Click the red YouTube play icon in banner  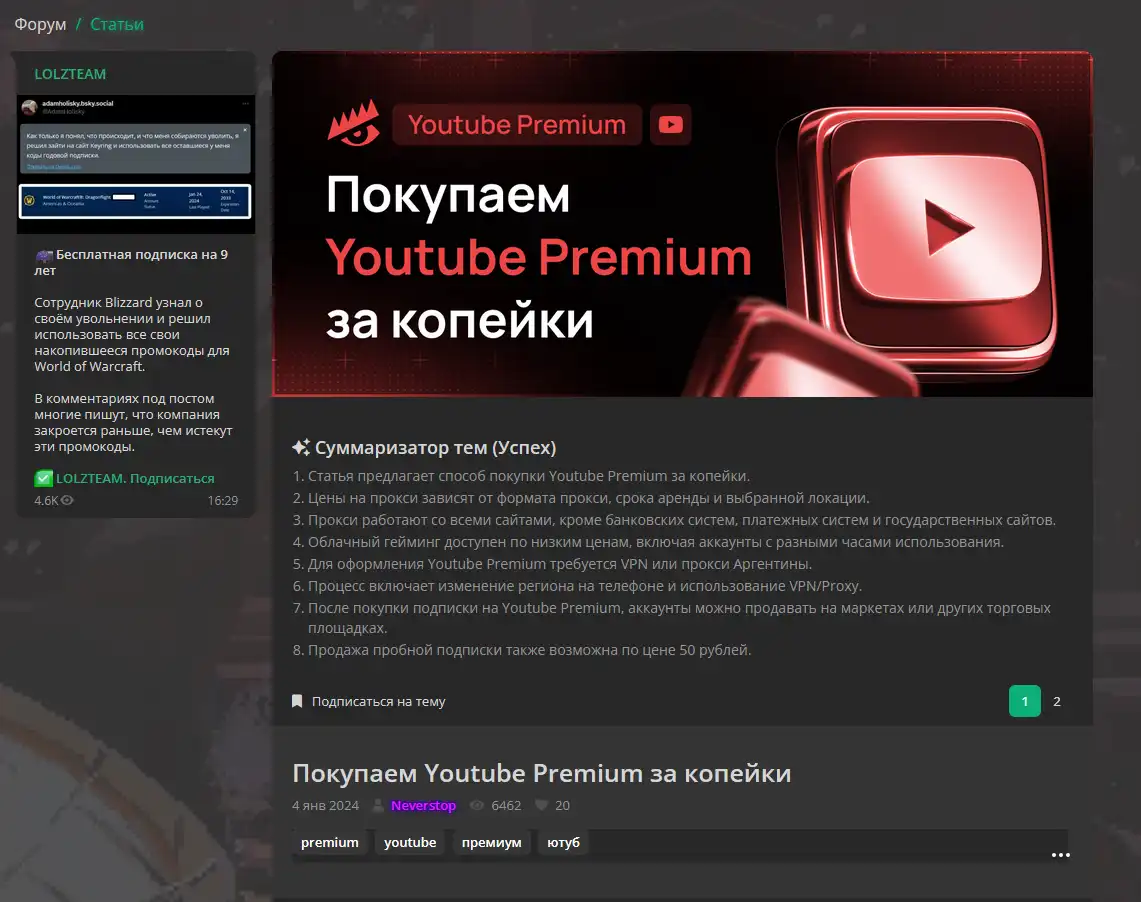click(671, 125)
